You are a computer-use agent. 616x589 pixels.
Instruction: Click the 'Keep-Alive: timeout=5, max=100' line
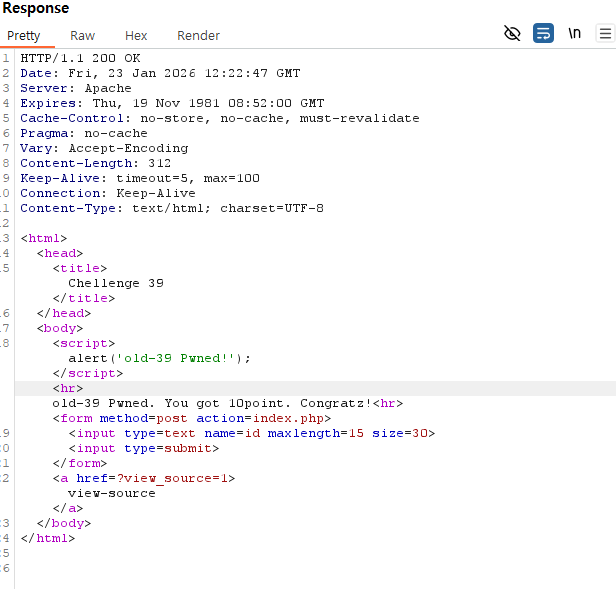[x=140, y=178]
